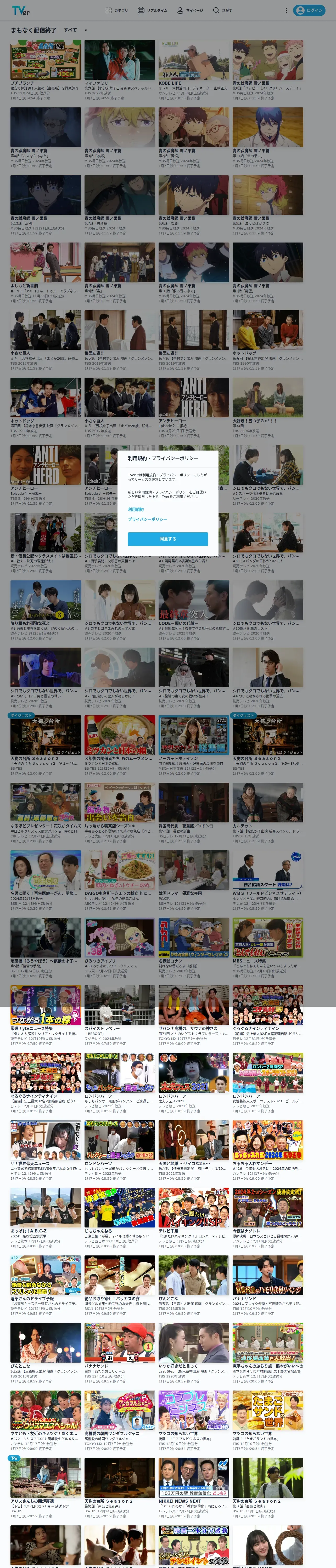Screen dimensions: 336x1568
Task: Open the プチブランチ thumbnail
Action: (x=46, y=60)
